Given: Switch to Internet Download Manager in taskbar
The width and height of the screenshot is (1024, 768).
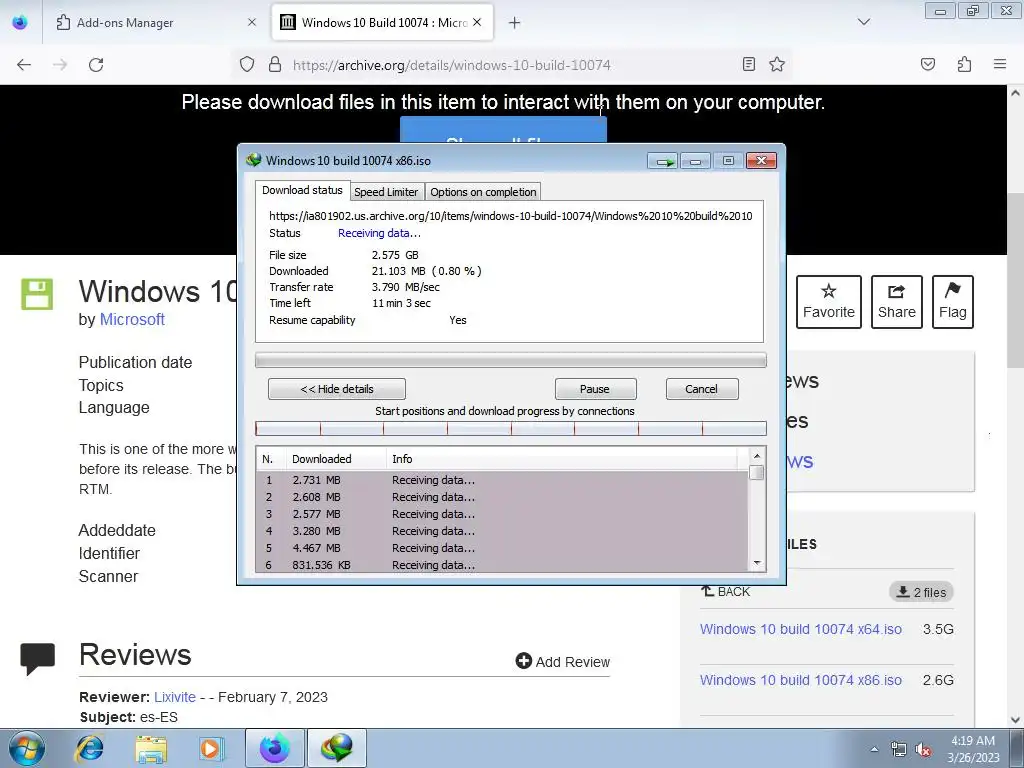Looking at the screenshot, I should click(337, 748).
